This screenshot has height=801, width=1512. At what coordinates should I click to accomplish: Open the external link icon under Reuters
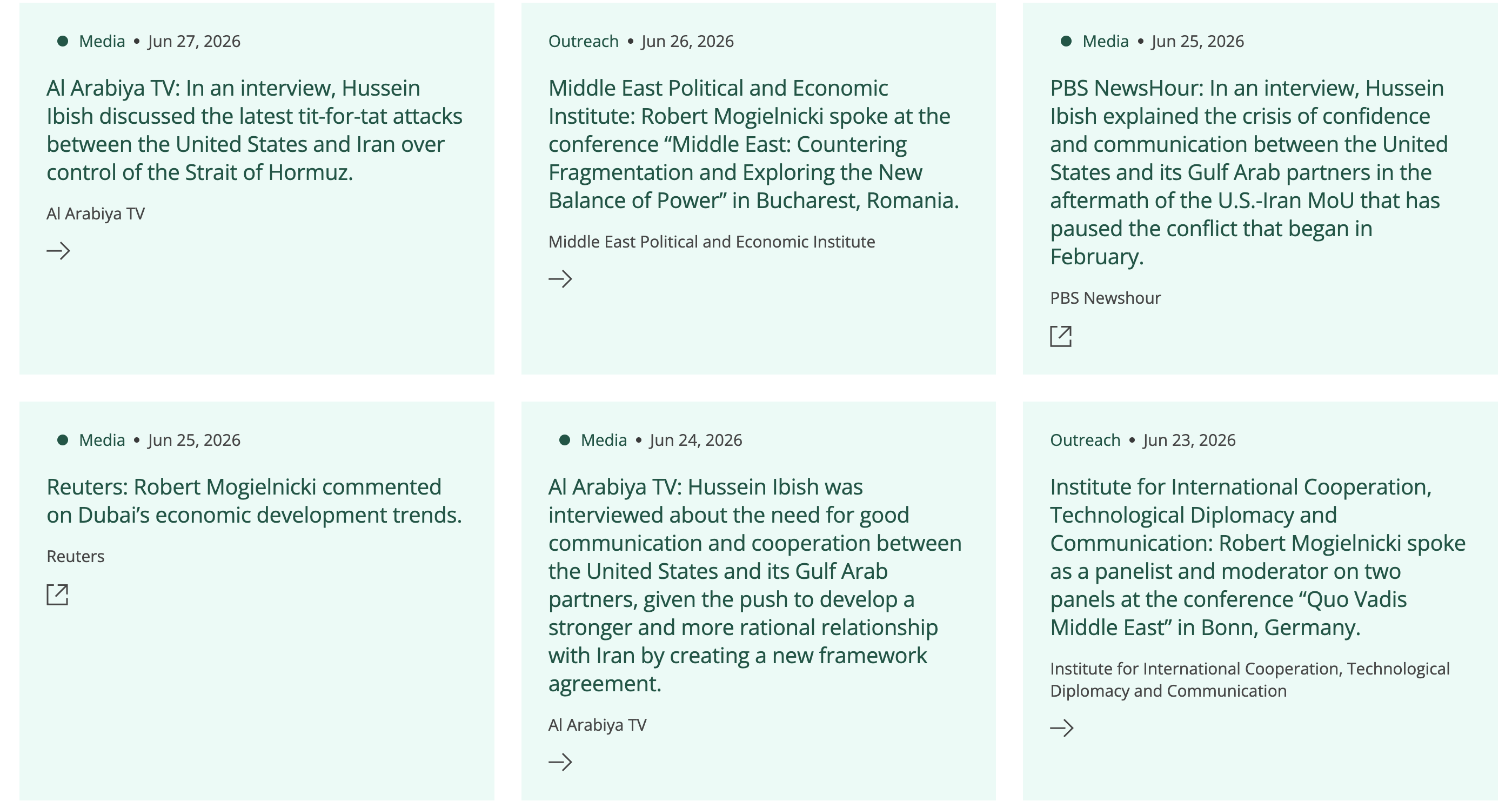(57, 595)
